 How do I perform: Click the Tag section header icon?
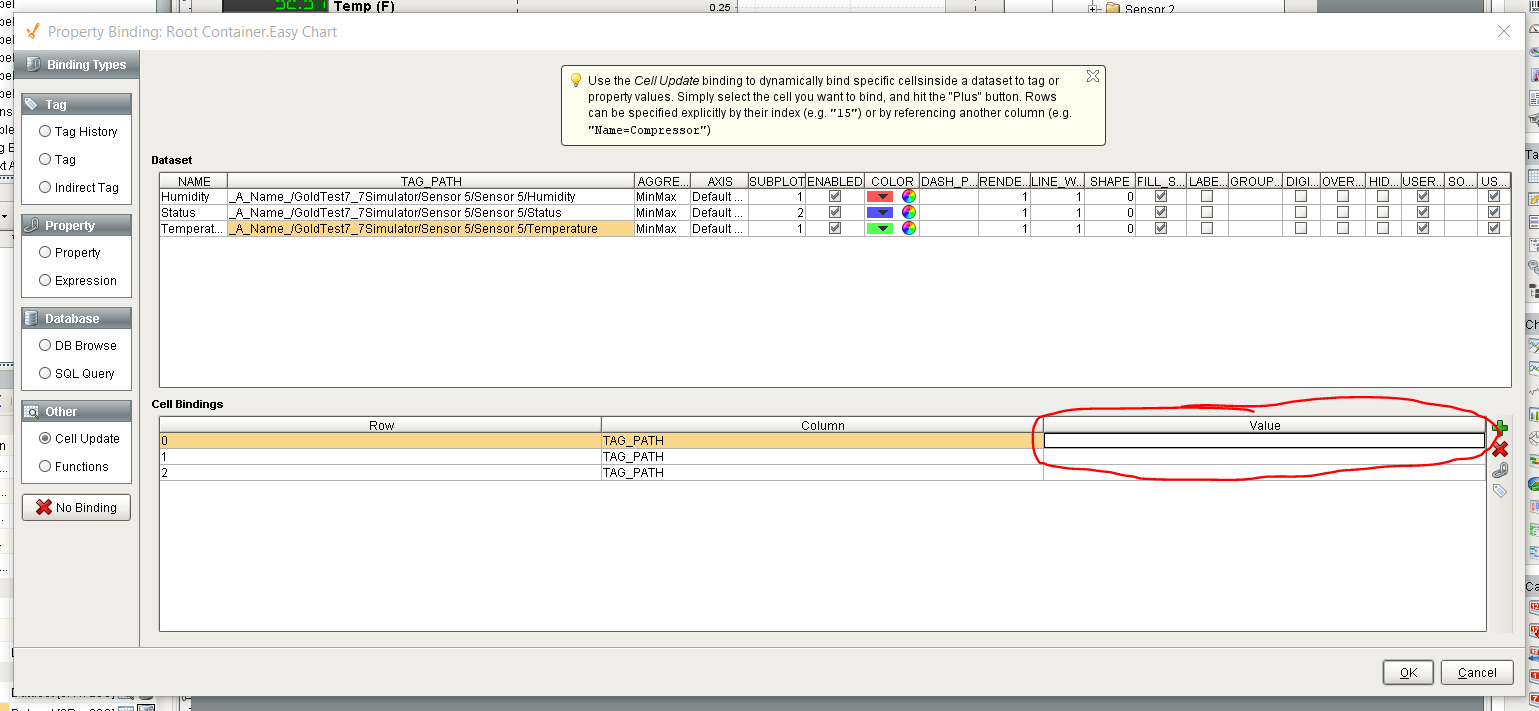(x=32, y=103)
